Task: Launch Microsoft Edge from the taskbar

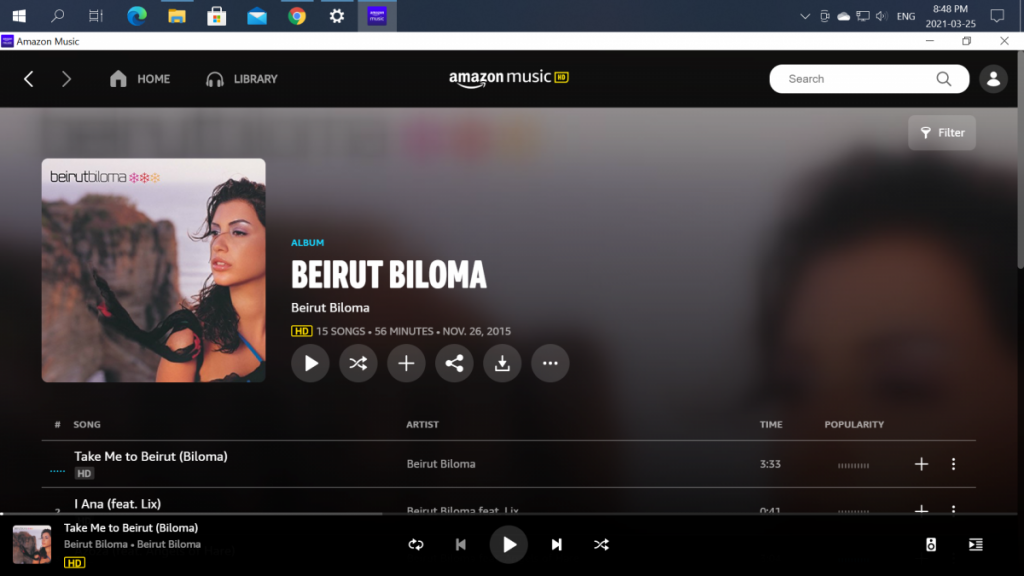Action: 136,16
